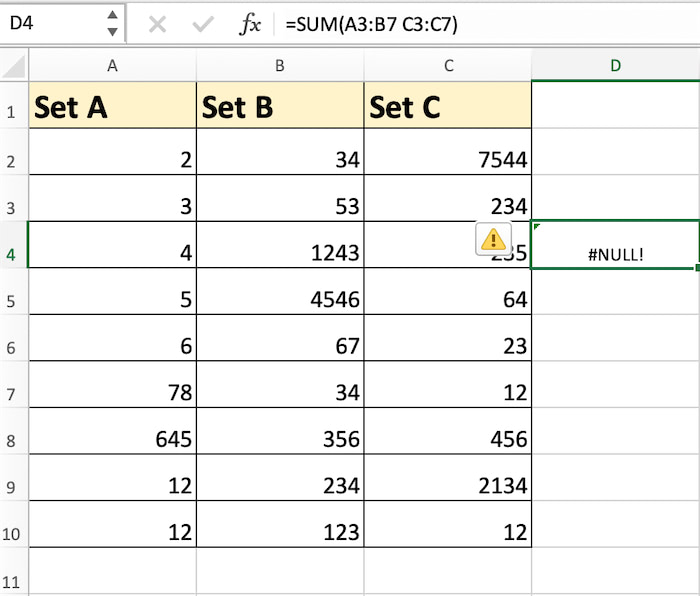Select column B header
This screenshot has width=700, height=596.
[280, 66]
